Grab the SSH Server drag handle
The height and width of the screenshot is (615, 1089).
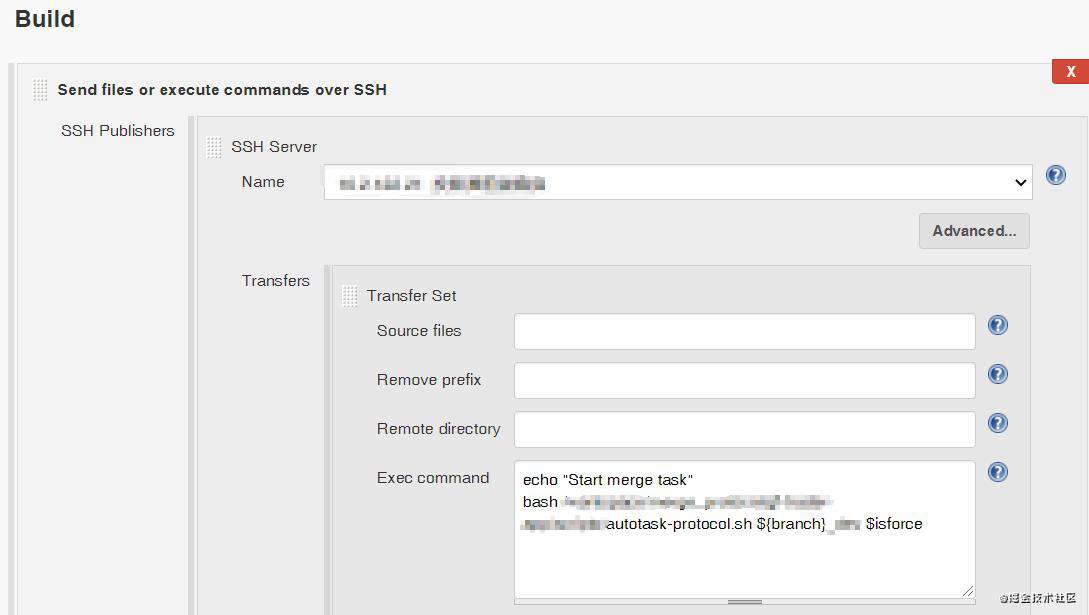(x=214, y=147)
